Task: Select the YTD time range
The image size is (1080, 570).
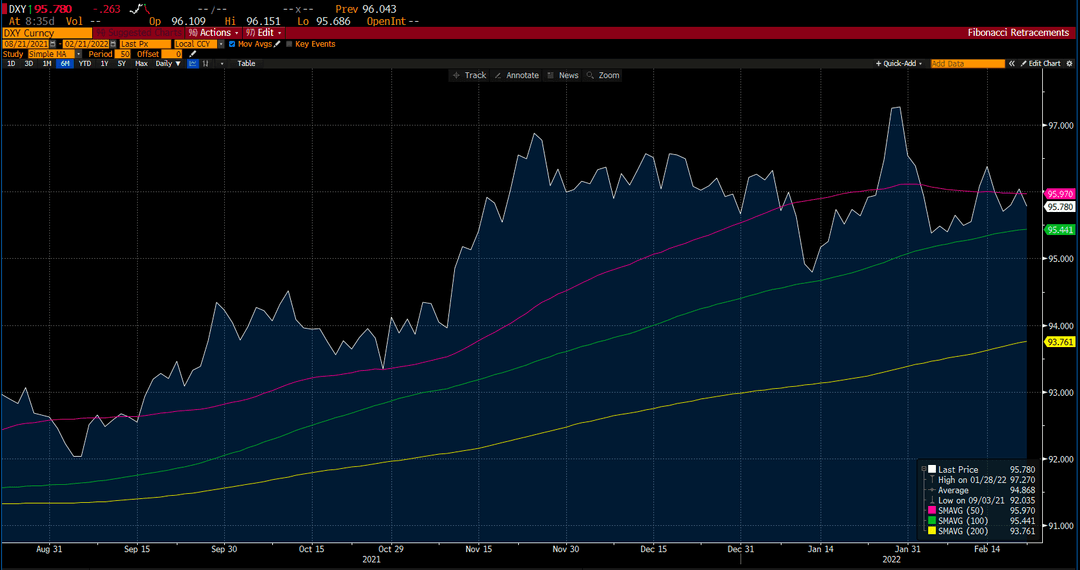Action: click(85, 63)
